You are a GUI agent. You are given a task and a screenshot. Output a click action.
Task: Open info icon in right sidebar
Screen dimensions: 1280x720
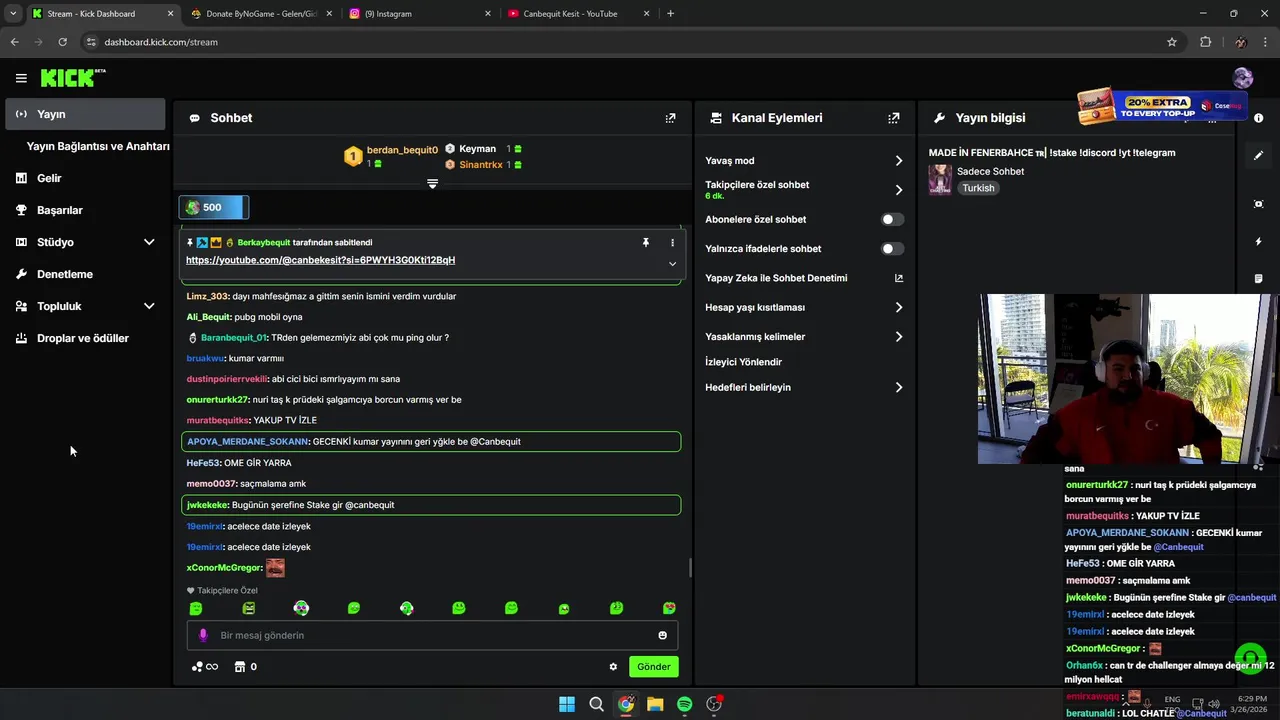pyautogui.click(x=1258, y=119)
